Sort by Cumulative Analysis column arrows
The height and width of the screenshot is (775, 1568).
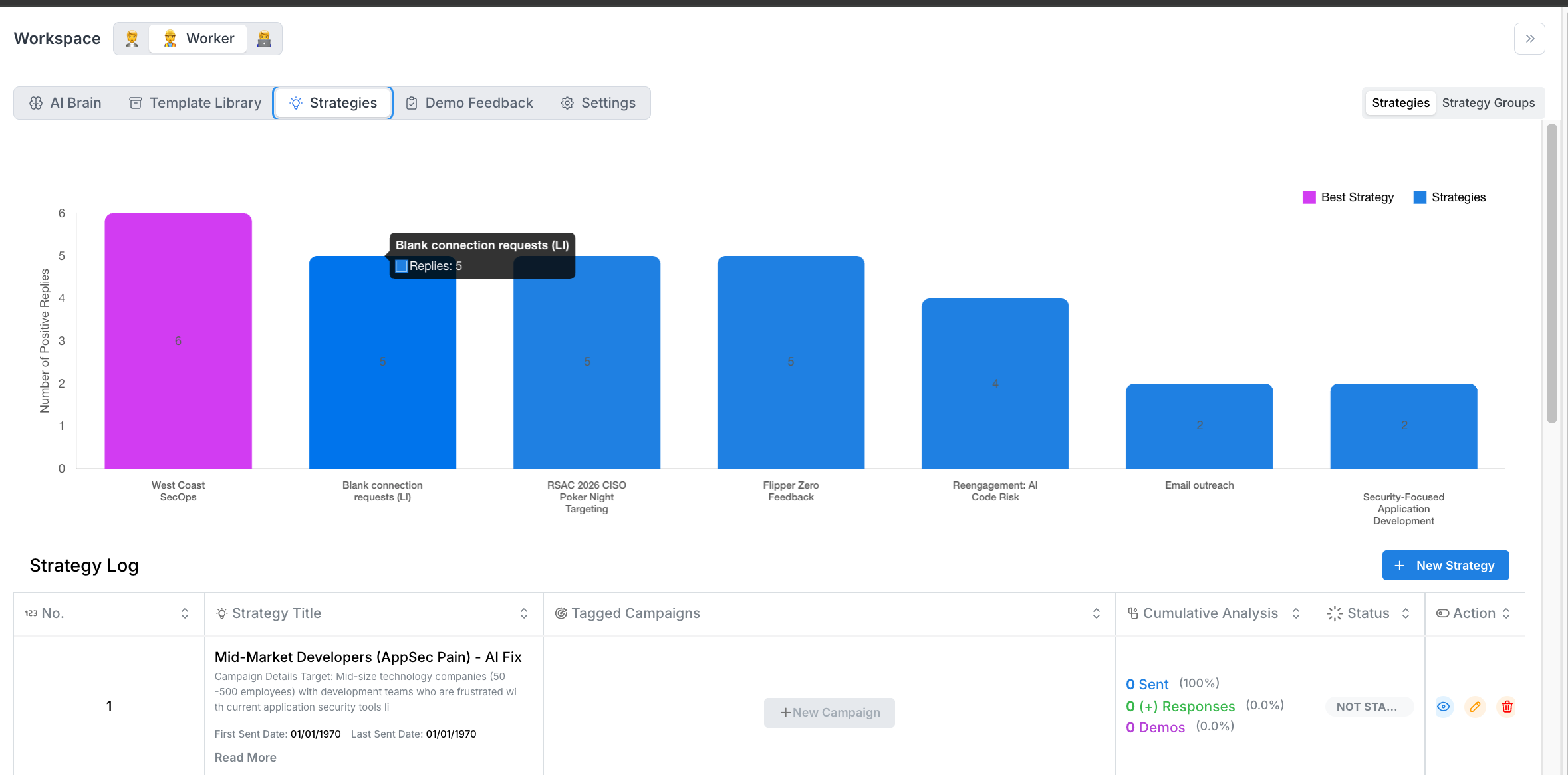pyautogui.click(x=1296, y=613)
